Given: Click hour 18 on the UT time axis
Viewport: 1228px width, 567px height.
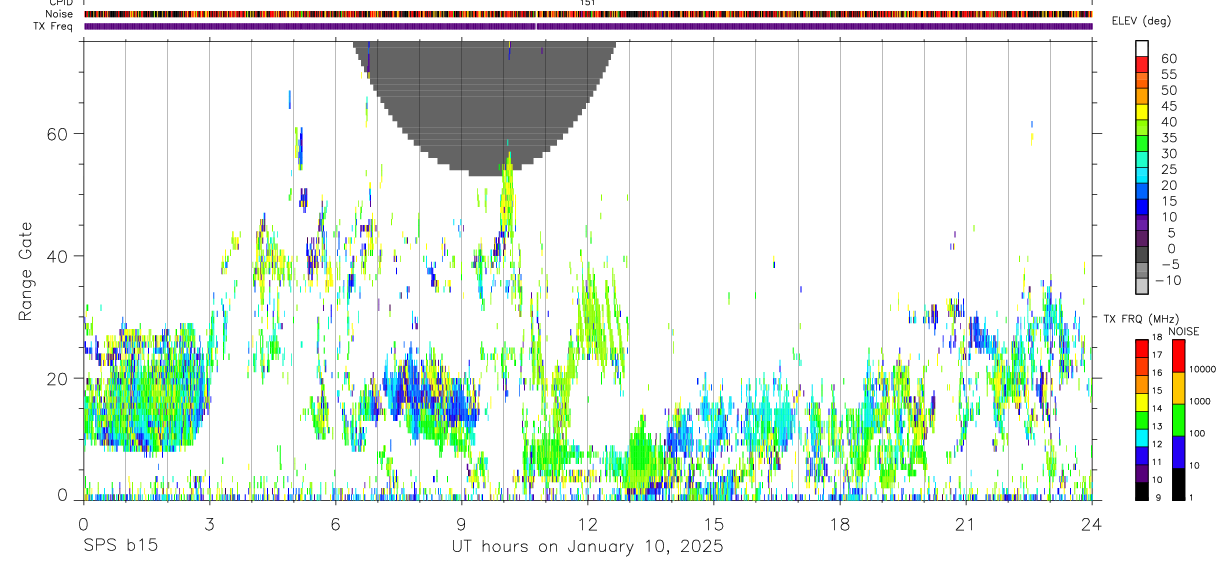Looking at the screenshot, I should [840, 524].
